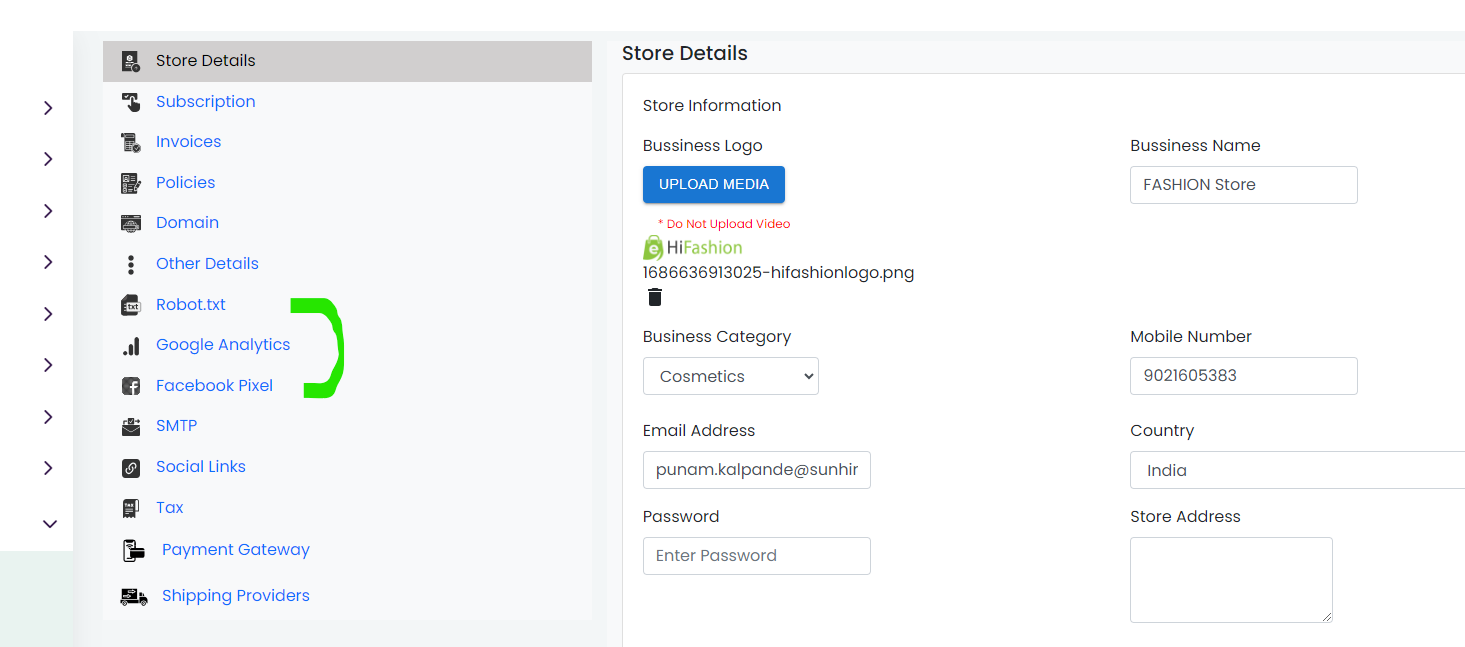Click the Subscription hand-tap icon
The height and width of the screenshot is (647, 1465).
coord(131,102)
